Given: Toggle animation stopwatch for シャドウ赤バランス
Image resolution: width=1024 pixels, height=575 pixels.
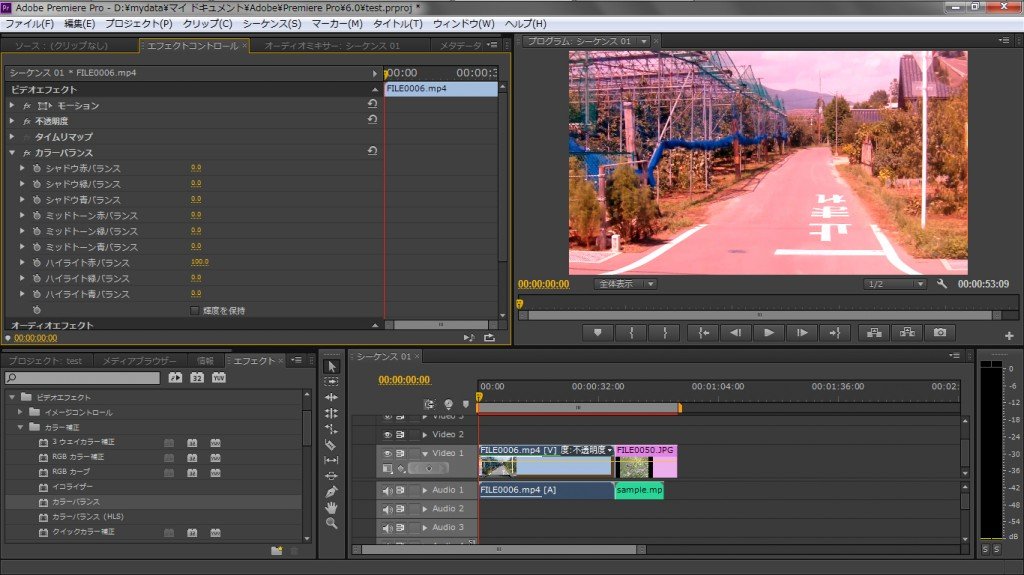Looking at the screenshot, I should coord(37,169).
